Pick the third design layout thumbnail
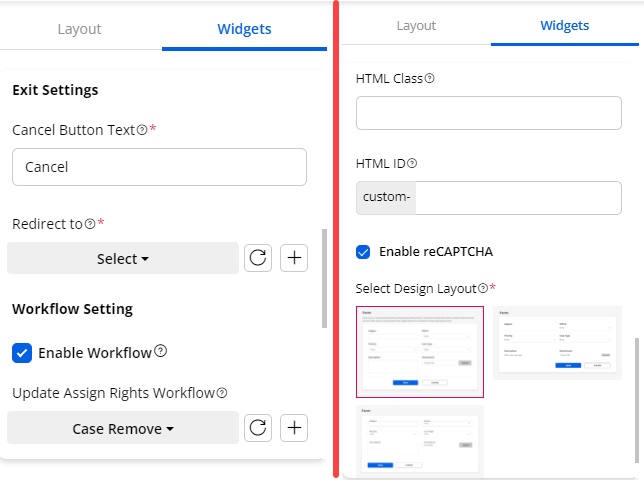Screen dimensions: 644x480 tap(420, 440)
